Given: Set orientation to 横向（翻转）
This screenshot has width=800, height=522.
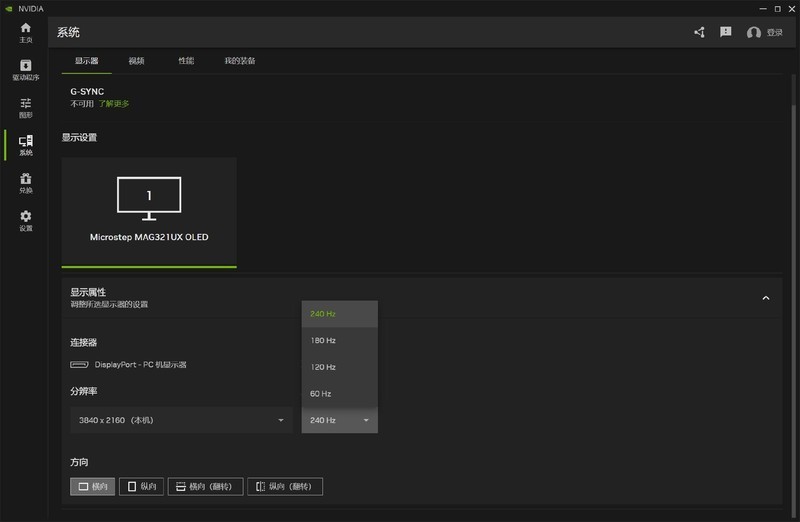Looking at the screenshot, I should point(207,487).
